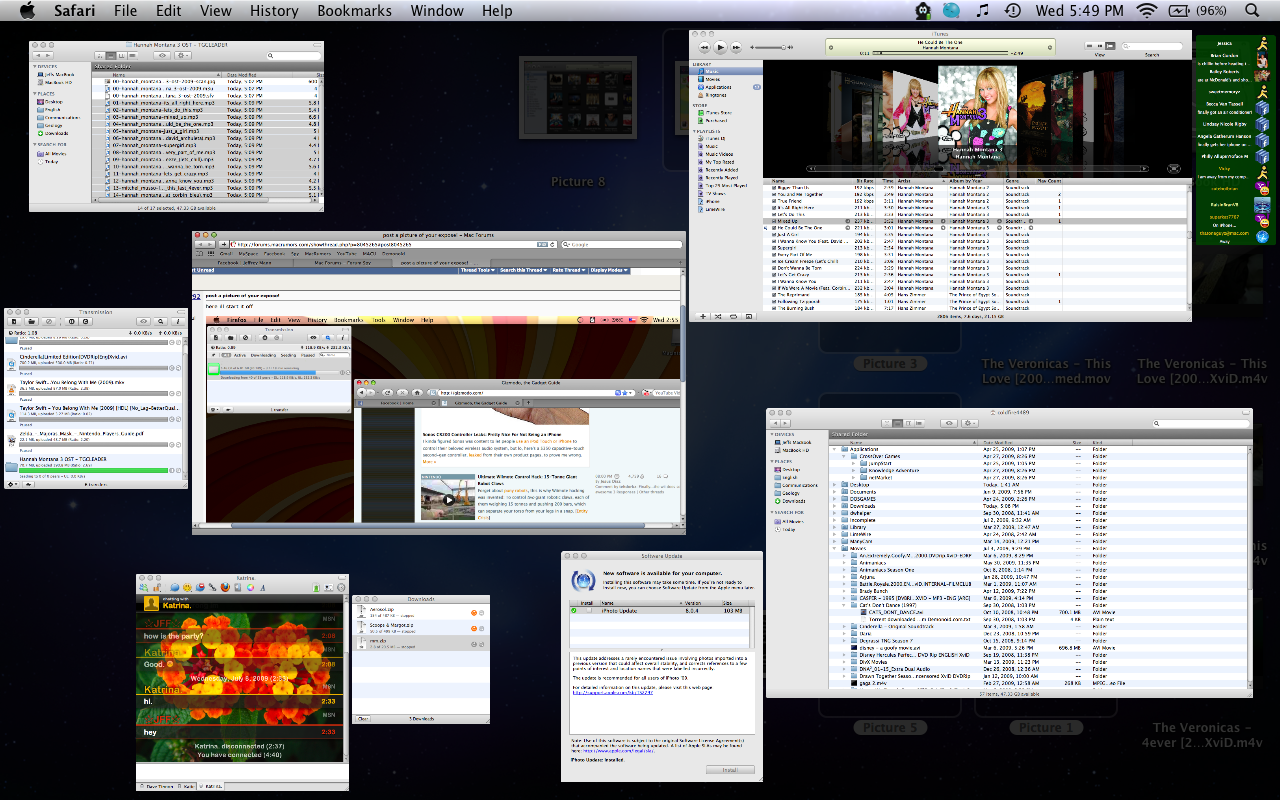The width and height of the screenshot is (1280, 800).
Task: Open Spotlight search in menu bar
Action: tap(1252, 10)
